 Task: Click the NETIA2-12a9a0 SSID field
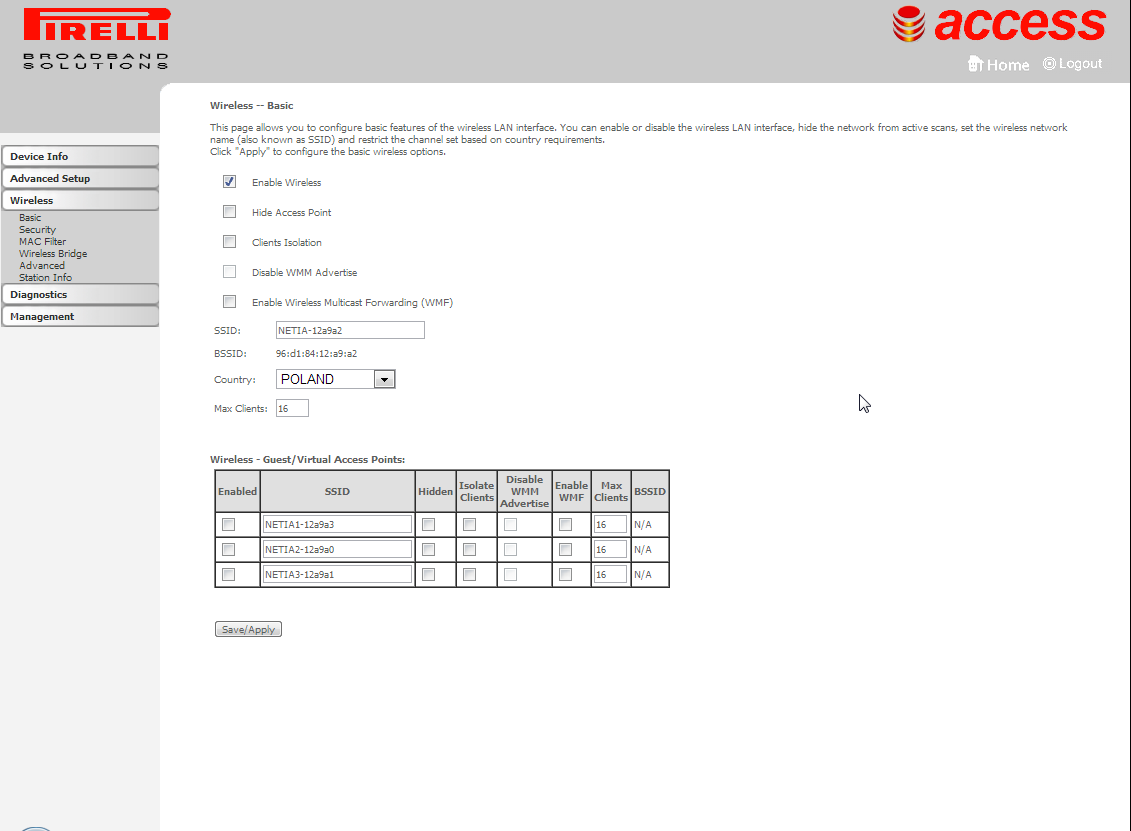point(338,550)
